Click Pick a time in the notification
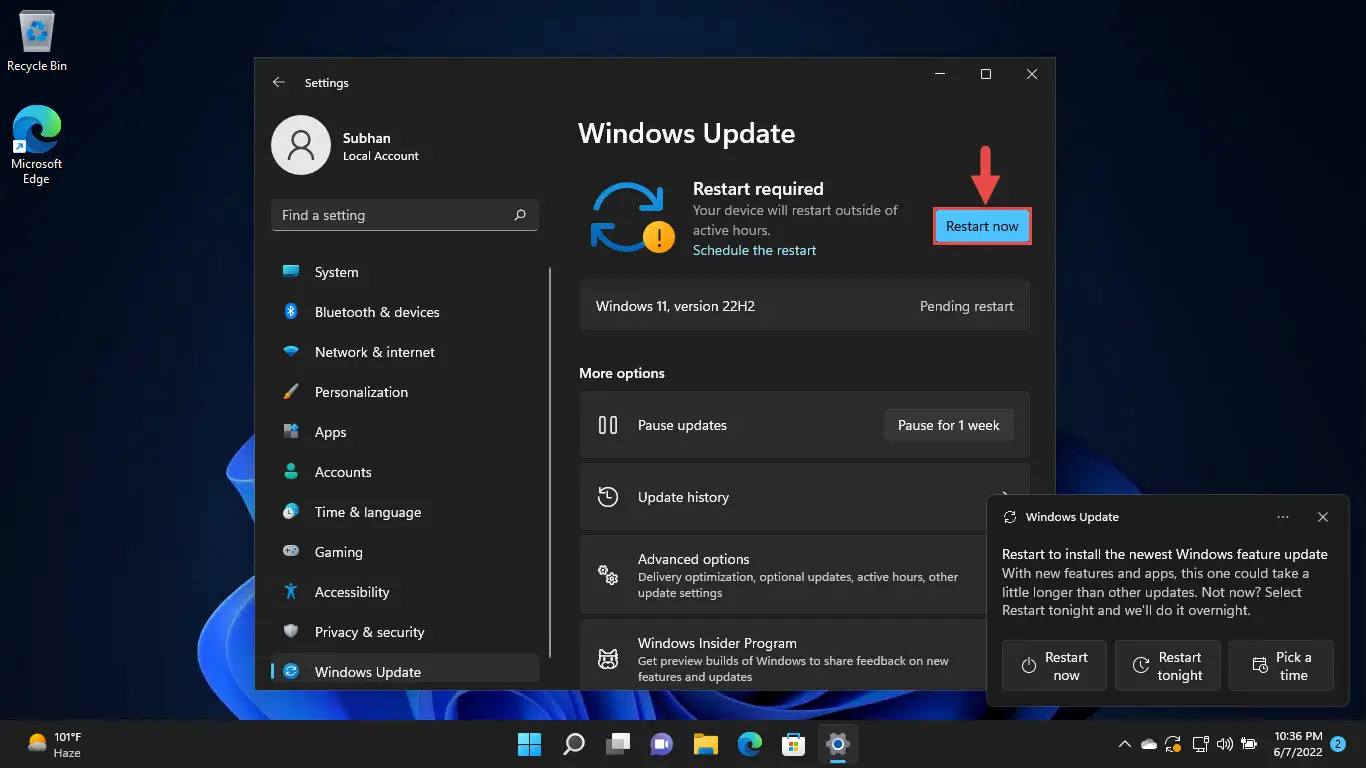The image size is (1366, 768). (1281, 666)
